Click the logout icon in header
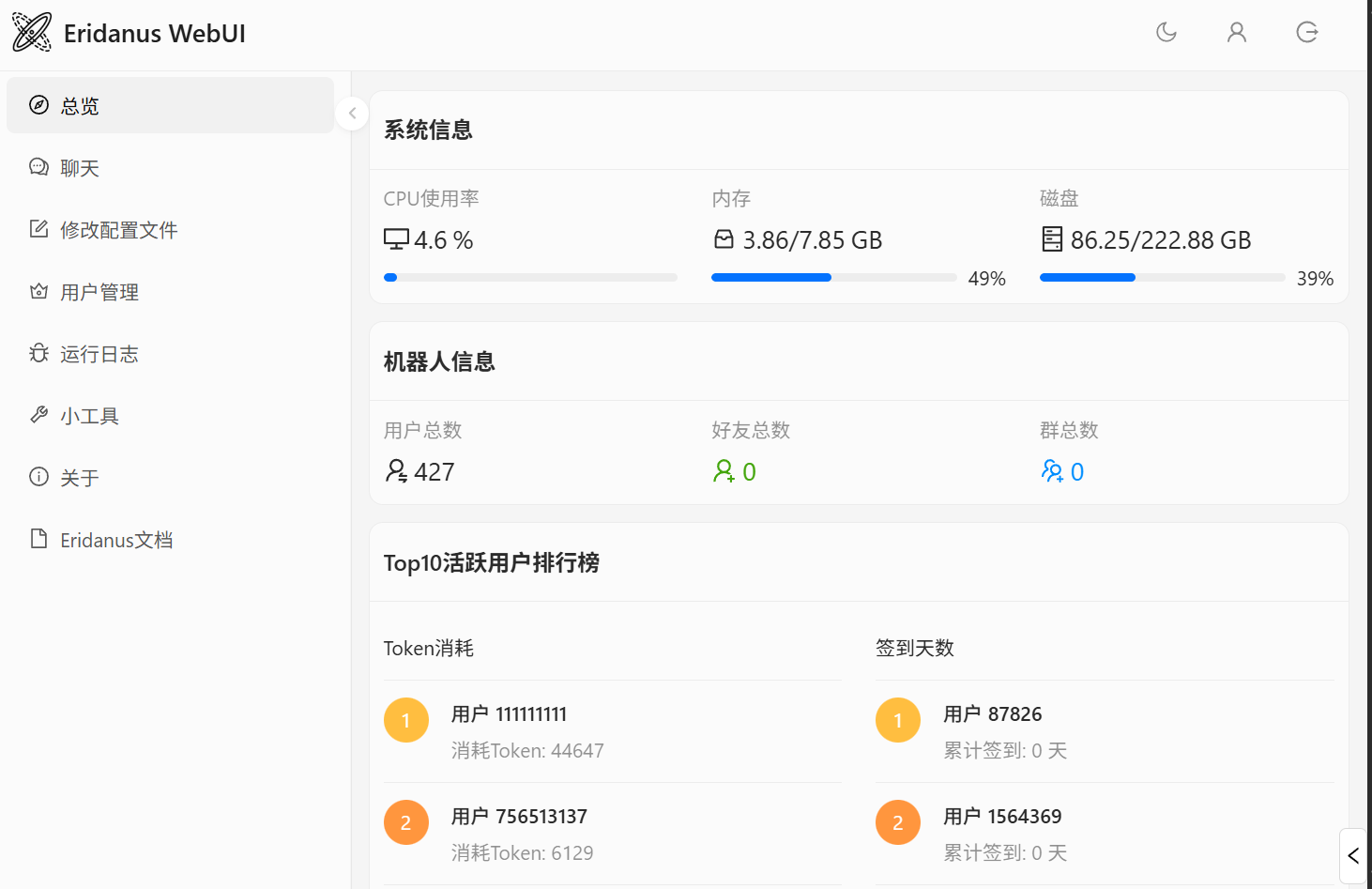 (1307, 33)
